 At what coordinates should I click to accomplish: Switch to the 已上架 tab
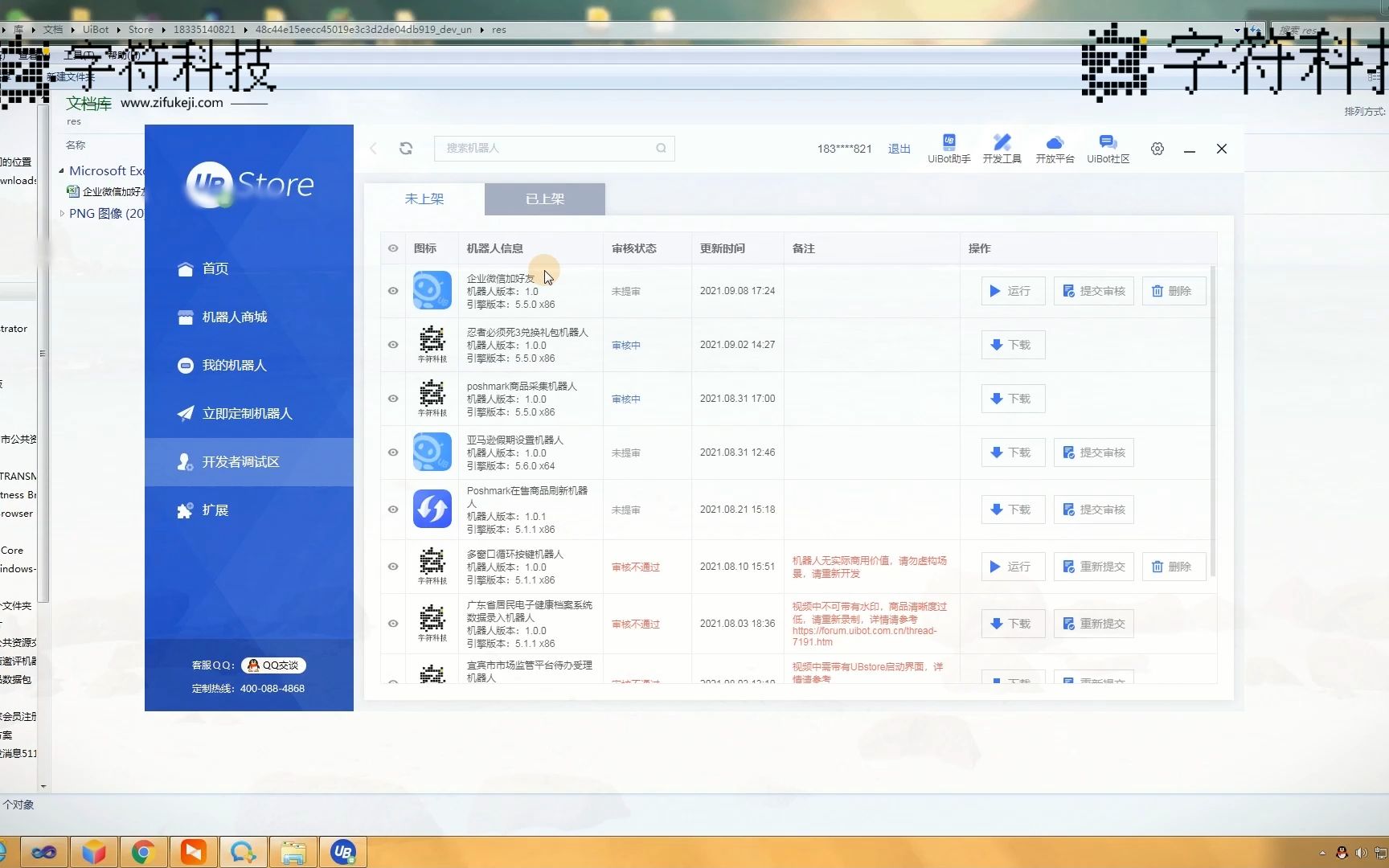[x=545, y=199]
